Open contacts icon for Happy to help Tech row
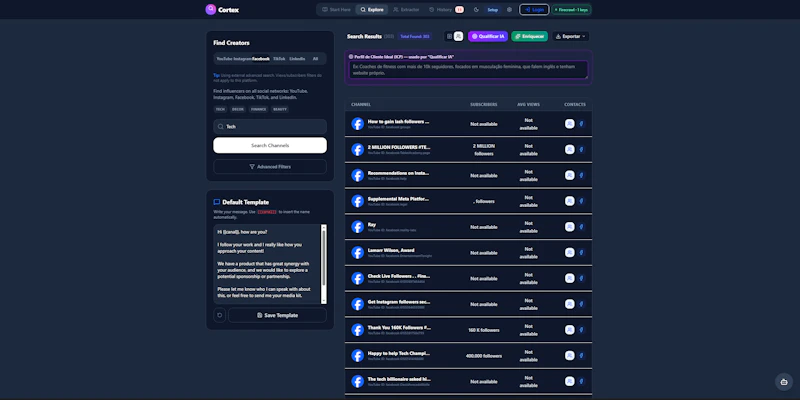Image resolution: width=800 pixels, height=400 pixels. click(x=570, y=356)
